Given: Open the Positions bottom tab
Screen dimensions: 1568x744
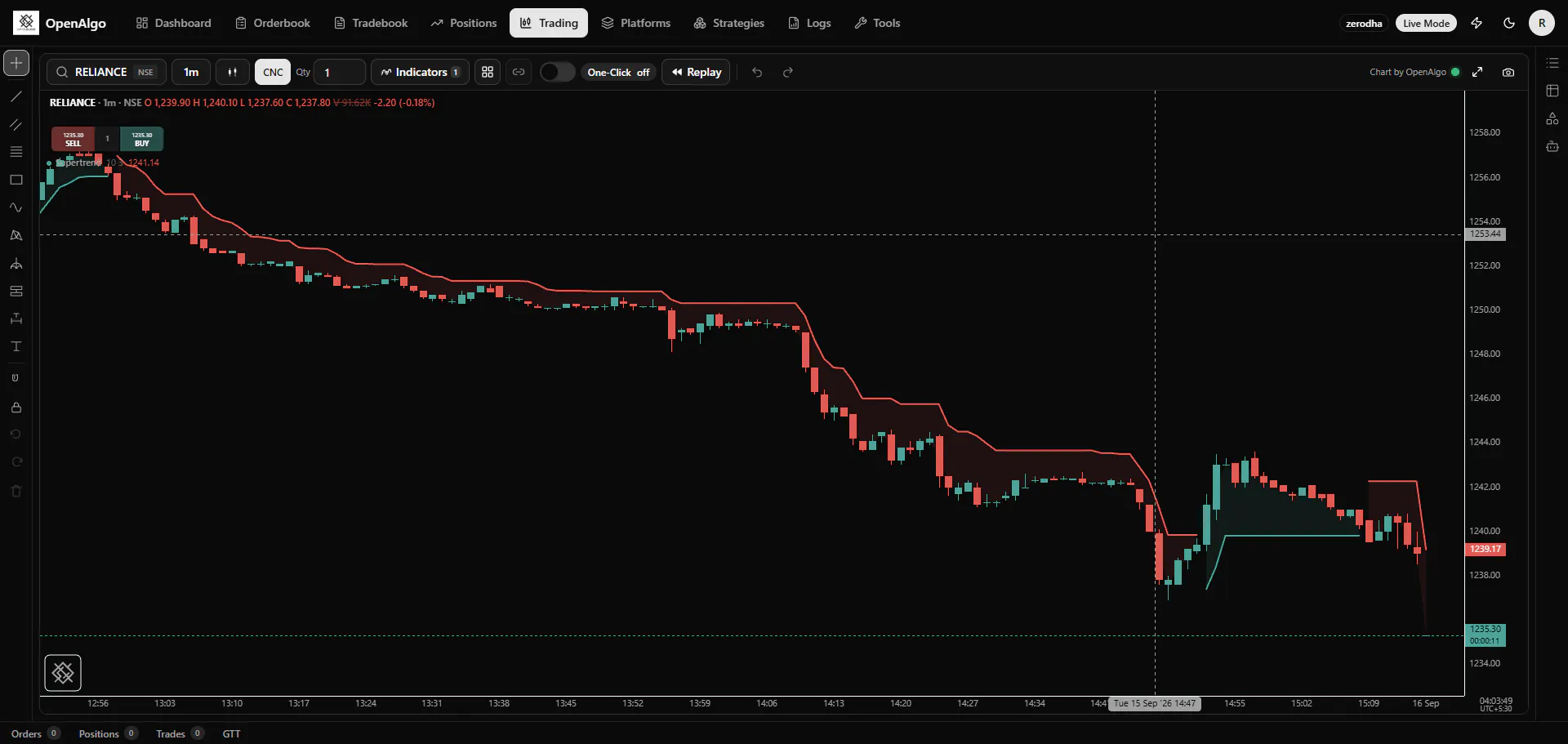Looking at the screenshot, I should point(108,733).
